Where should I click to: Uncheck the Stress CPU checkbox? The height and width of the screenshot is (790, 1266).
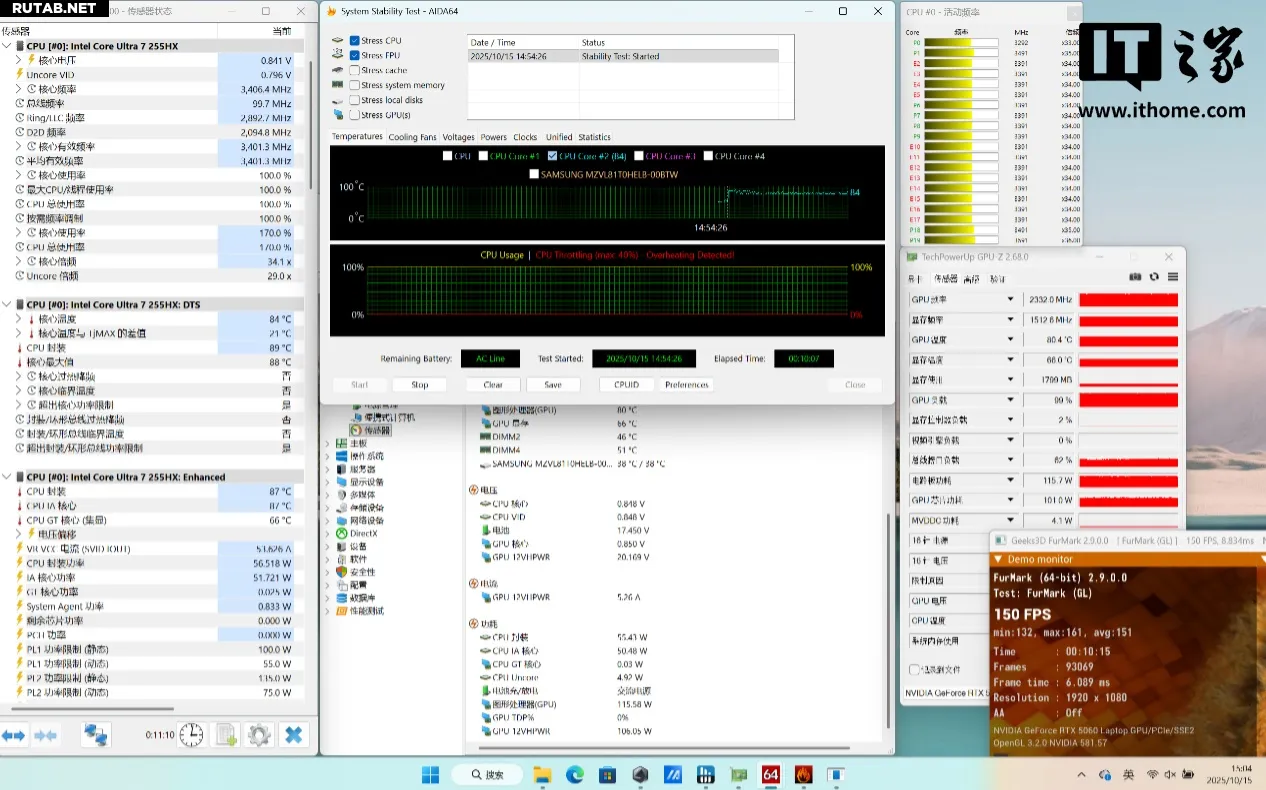[x=354, y=41]
